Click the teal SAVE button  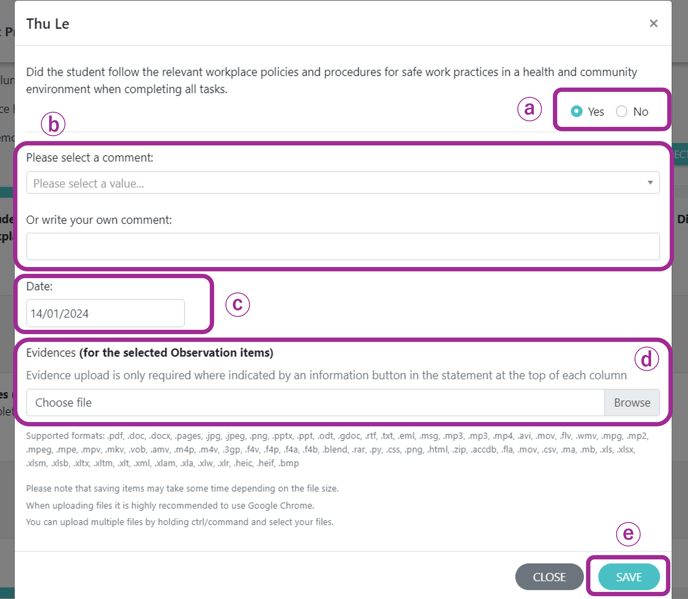(x=629, y=577)
